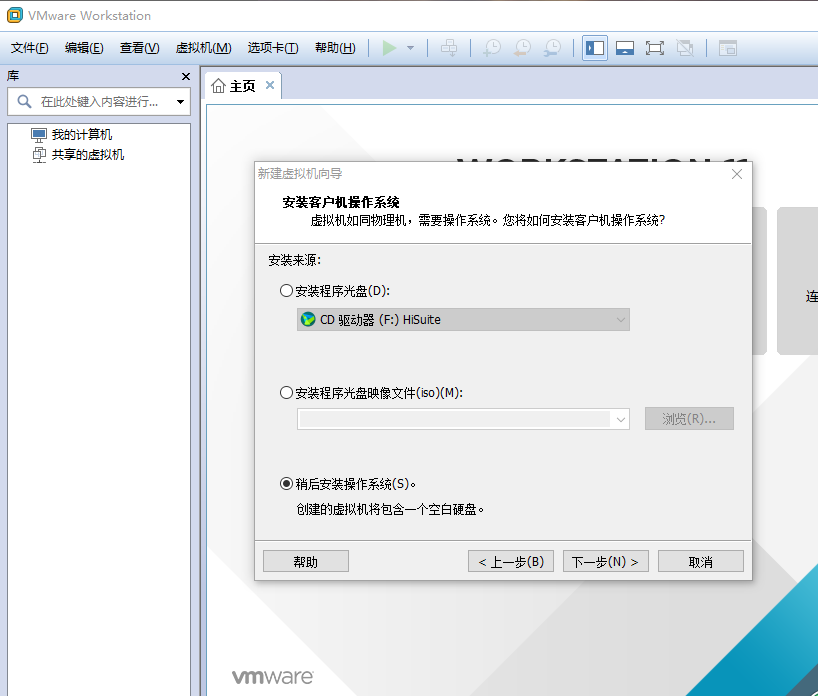Close the 库 library panel
This screenshot has height=696, width=818.
pos(186,76)
